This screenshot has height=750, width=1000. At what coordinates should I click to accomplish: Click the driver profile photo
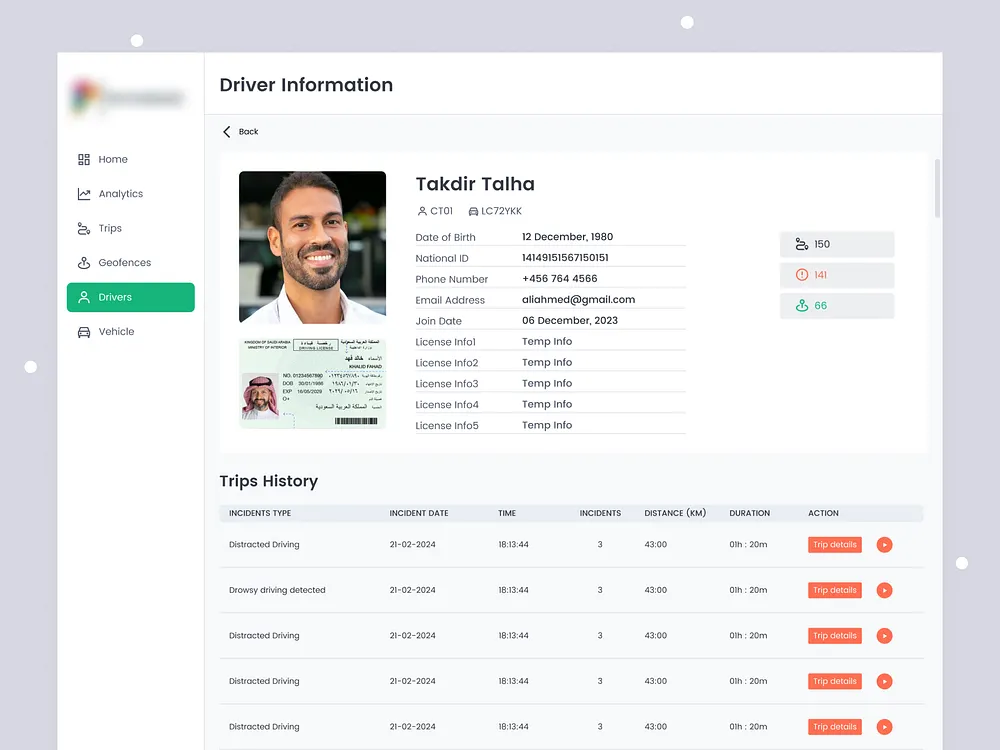312,247
